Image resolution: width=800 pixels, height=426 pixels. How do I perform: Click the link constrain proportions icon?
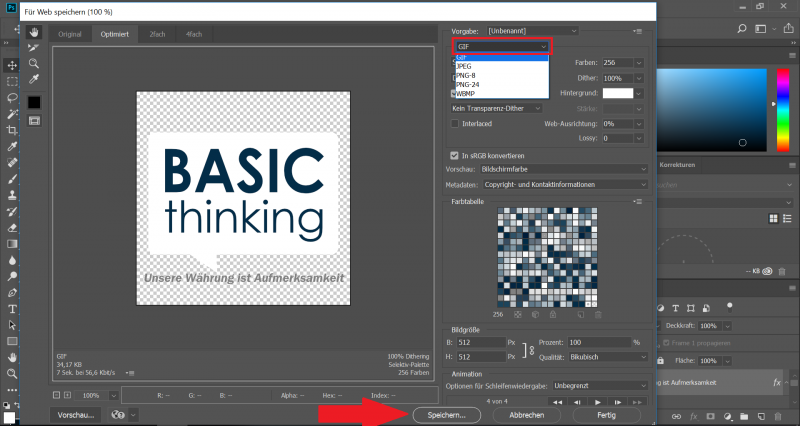(531, 350)
